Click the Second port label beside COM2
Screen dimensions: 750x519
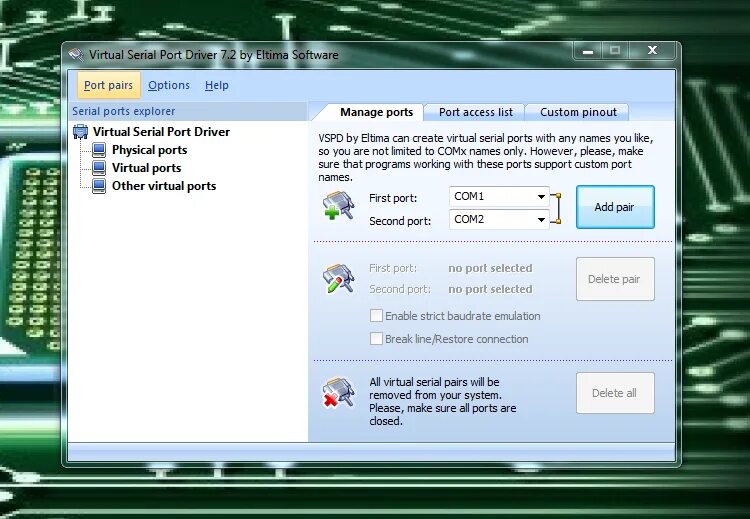click(x=400, y=221)
